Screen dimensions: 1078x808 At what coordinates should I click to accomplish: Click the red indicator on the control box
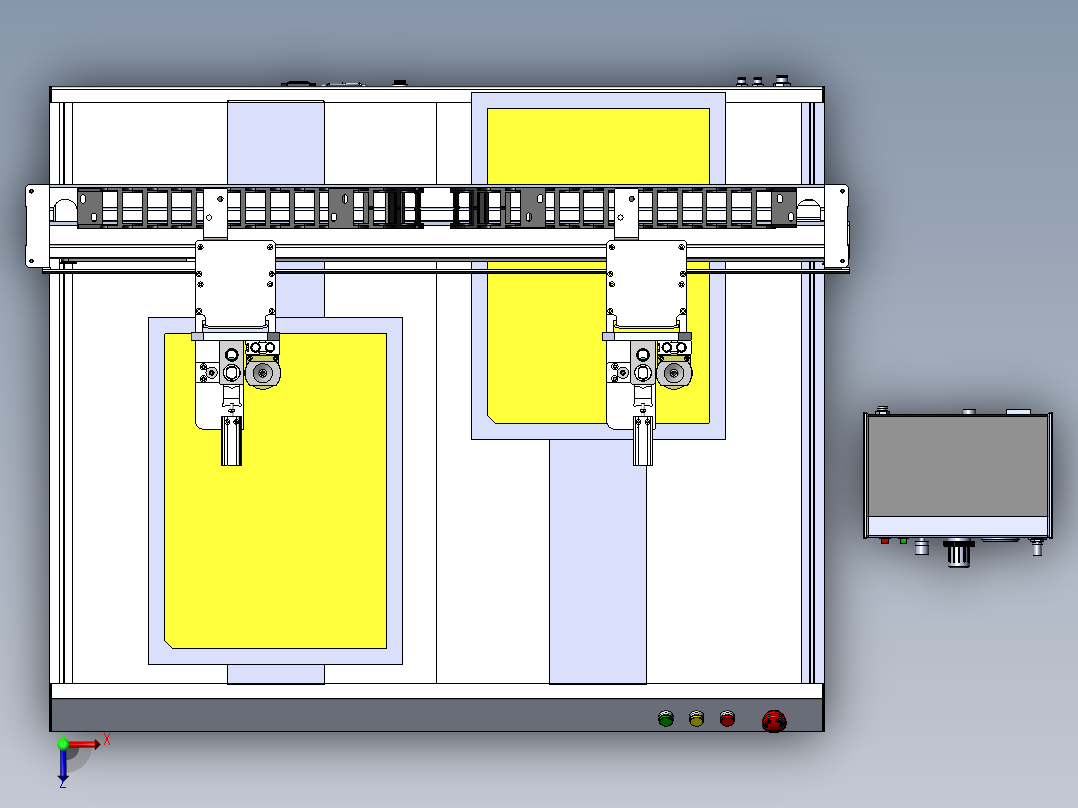point(884,541)
